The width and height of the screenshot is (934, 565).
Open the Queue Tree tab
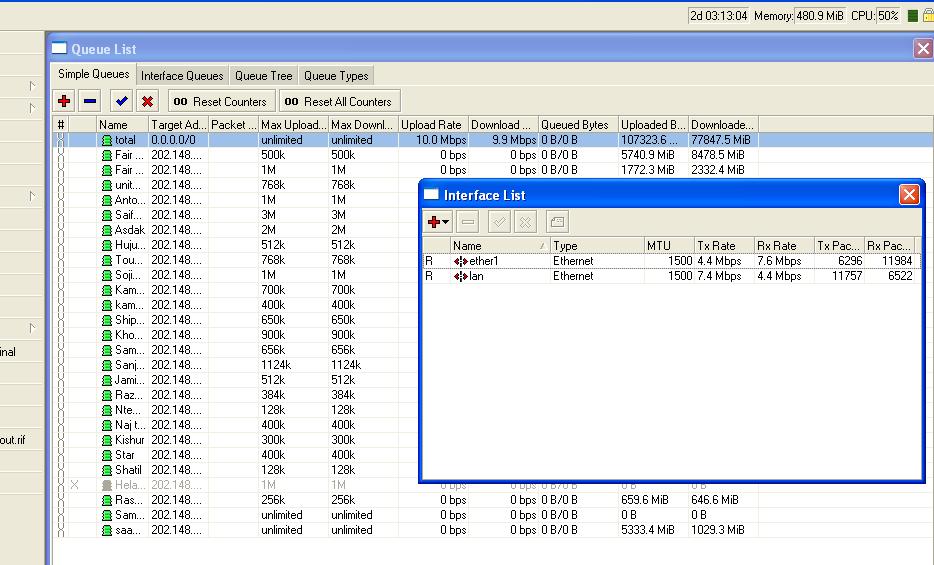click(264, 76)
